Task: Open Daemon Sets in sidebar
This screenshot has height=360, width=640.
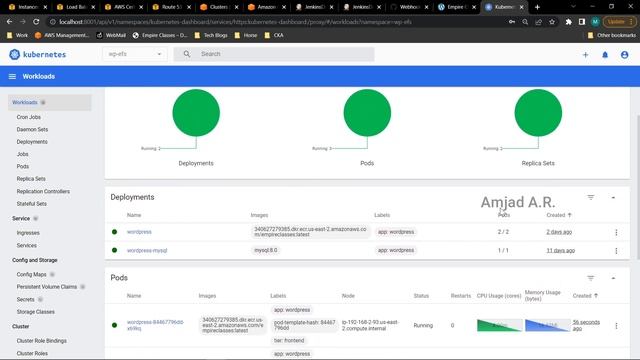Action: 32,129
